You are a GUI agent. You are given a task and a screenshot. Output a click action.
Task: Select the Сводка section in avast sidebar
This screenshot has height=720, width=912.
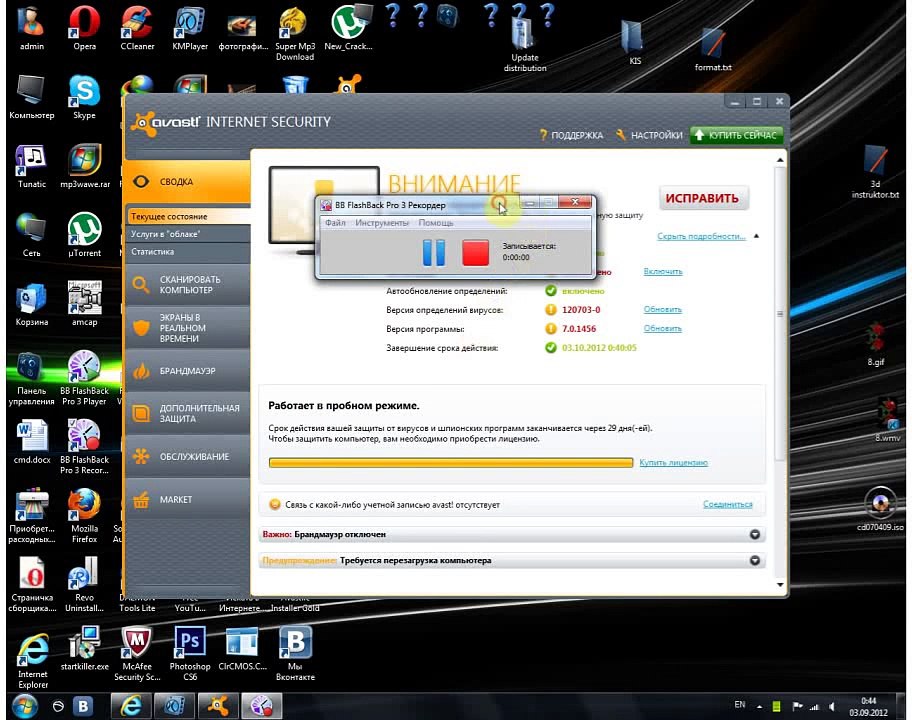coord(187,181)
